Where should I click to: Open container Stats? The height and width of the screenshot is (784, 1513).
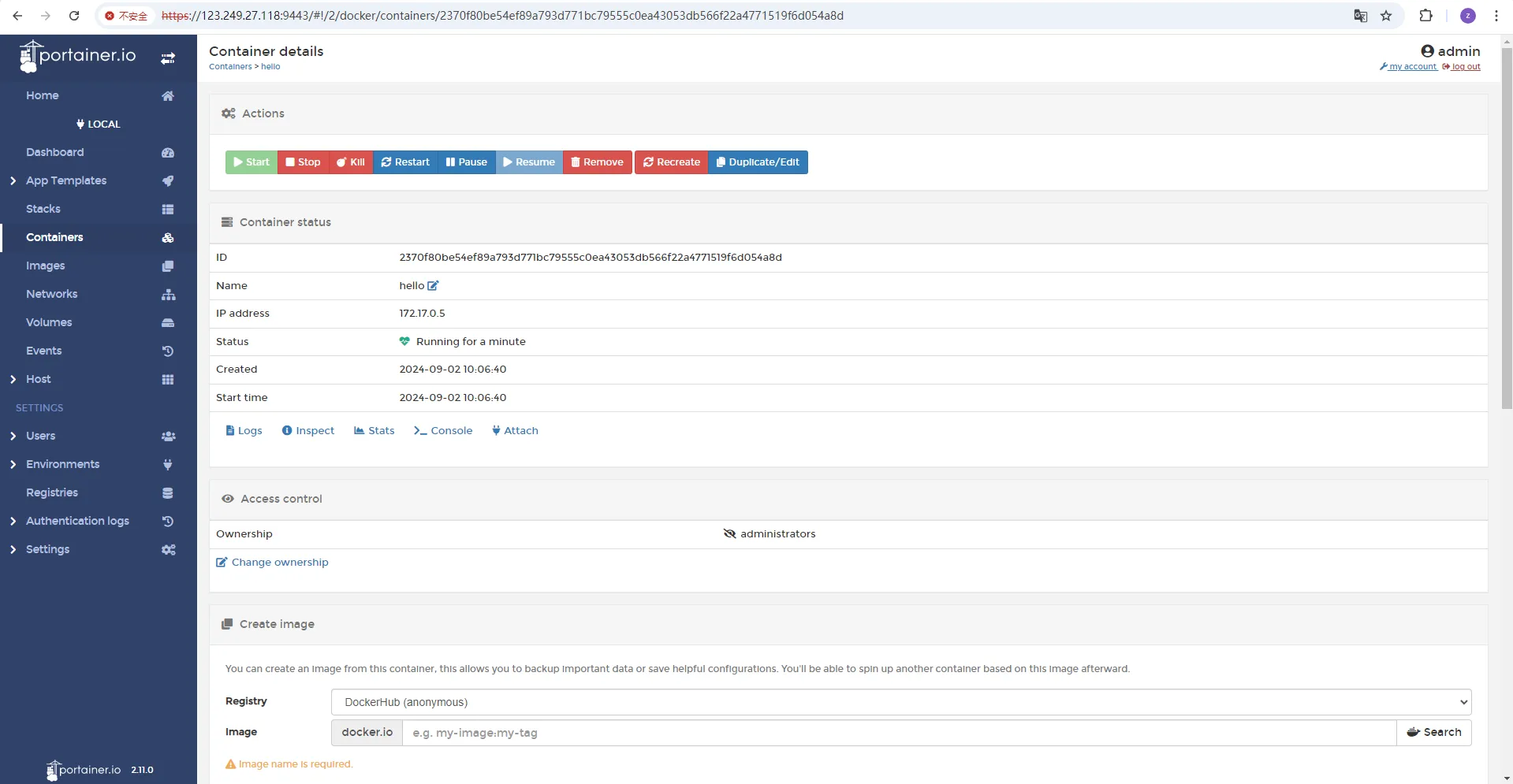(x=375, y=431)
